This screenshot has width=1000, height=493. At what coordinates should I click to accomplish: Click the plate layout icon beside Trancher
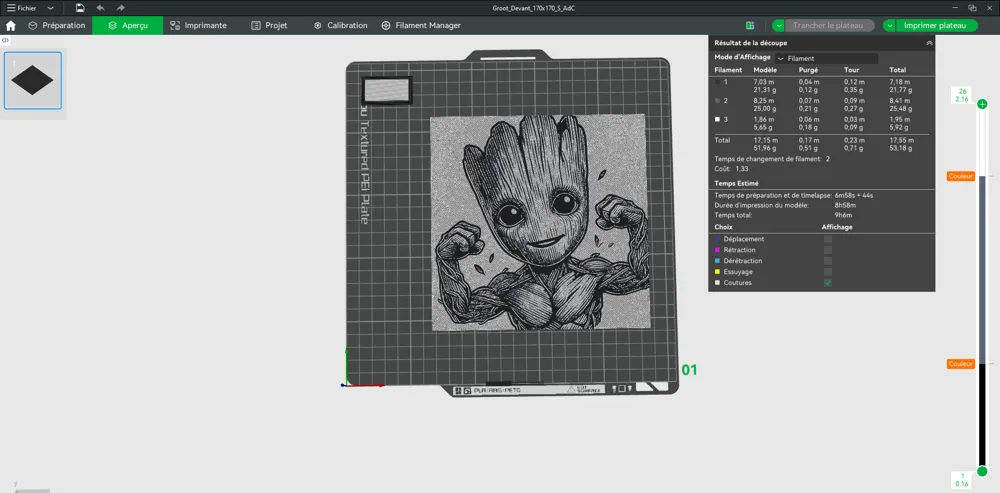tap(750, 26)
